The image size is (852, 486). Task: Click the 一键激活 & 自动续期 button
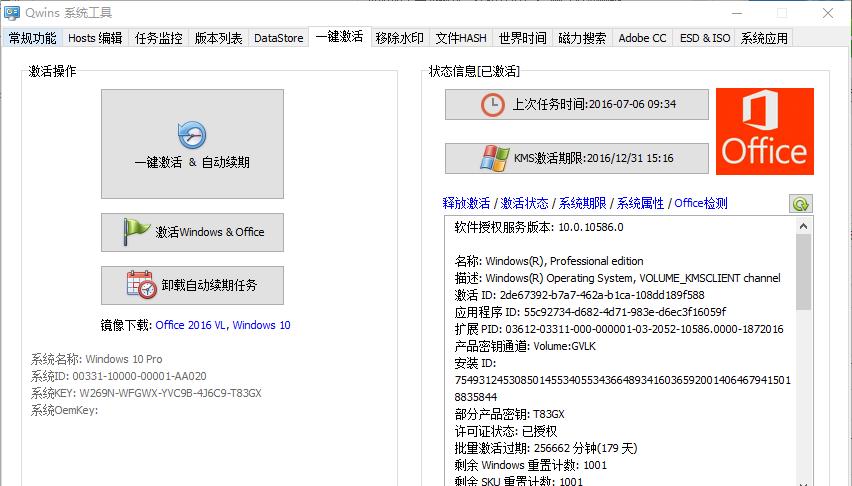(x=192, y=144)
